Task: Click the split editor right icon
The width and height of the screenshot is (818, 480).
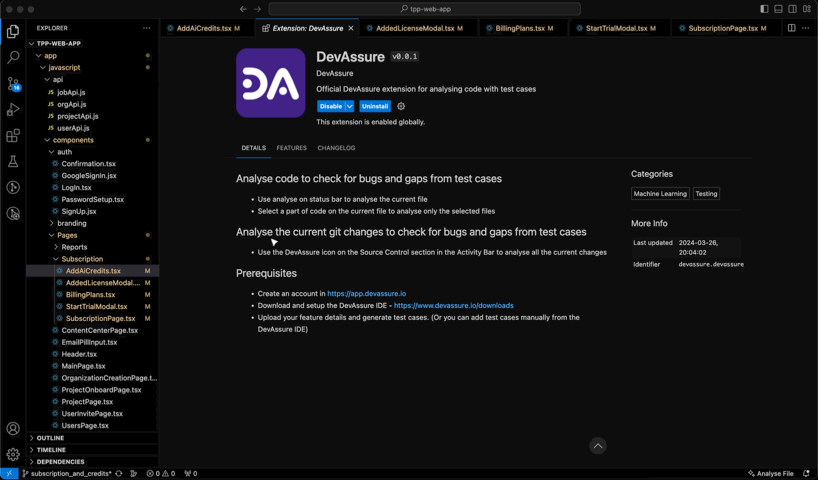Action: [791, 28]
